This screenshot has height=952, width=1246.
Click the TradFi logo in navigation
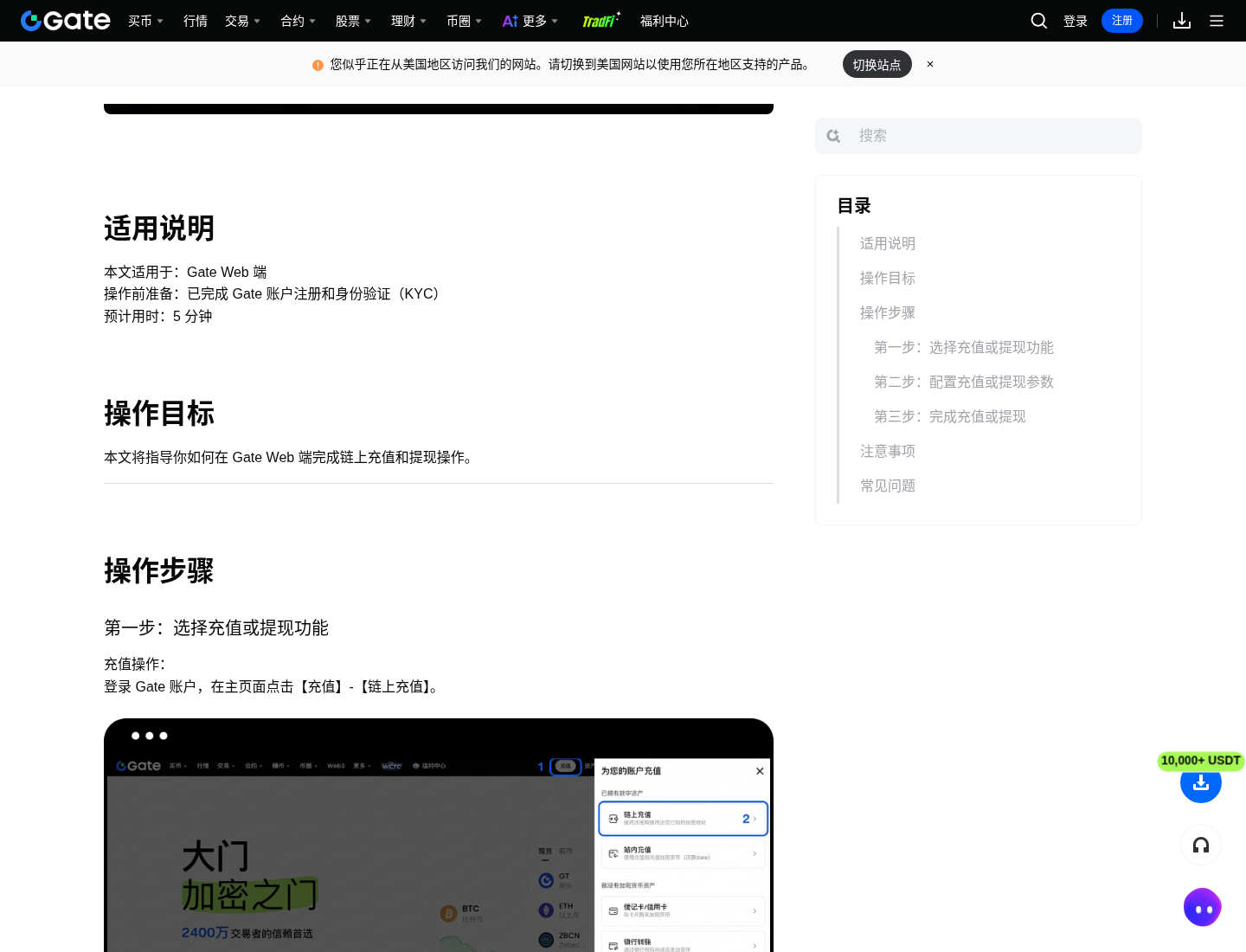click(x=601, y=21)
